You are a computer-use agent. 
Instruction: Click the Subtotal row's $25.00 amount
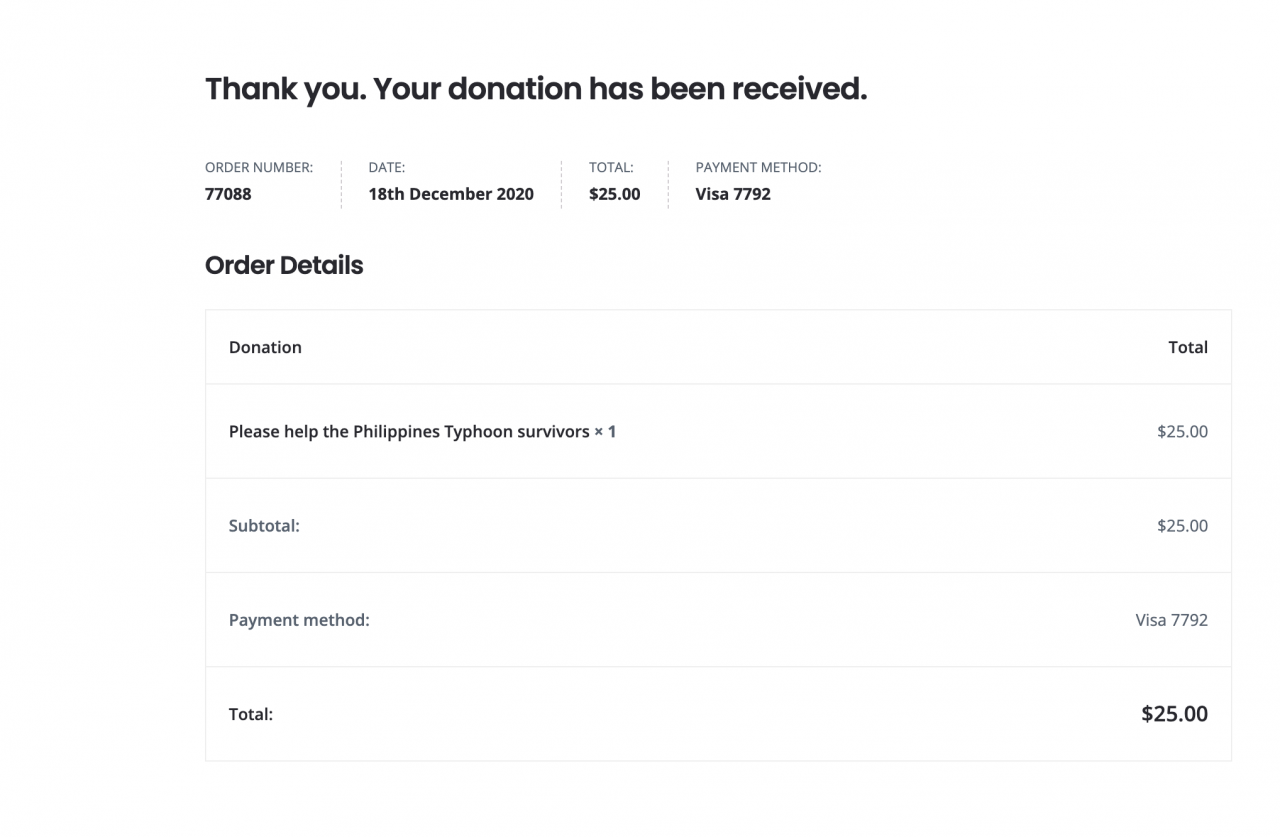pos(1182,526)
